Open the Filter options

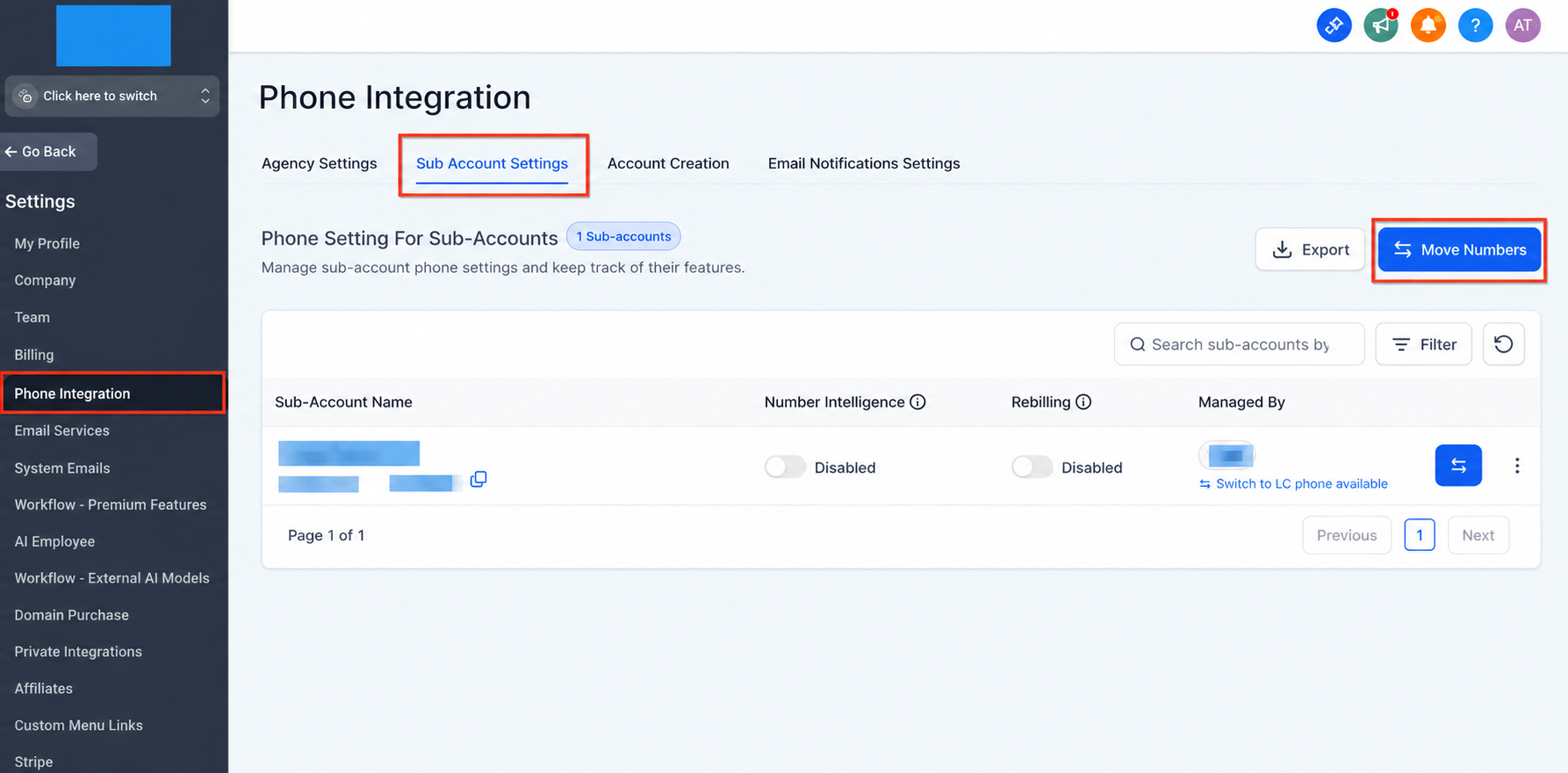point(1423,344)
